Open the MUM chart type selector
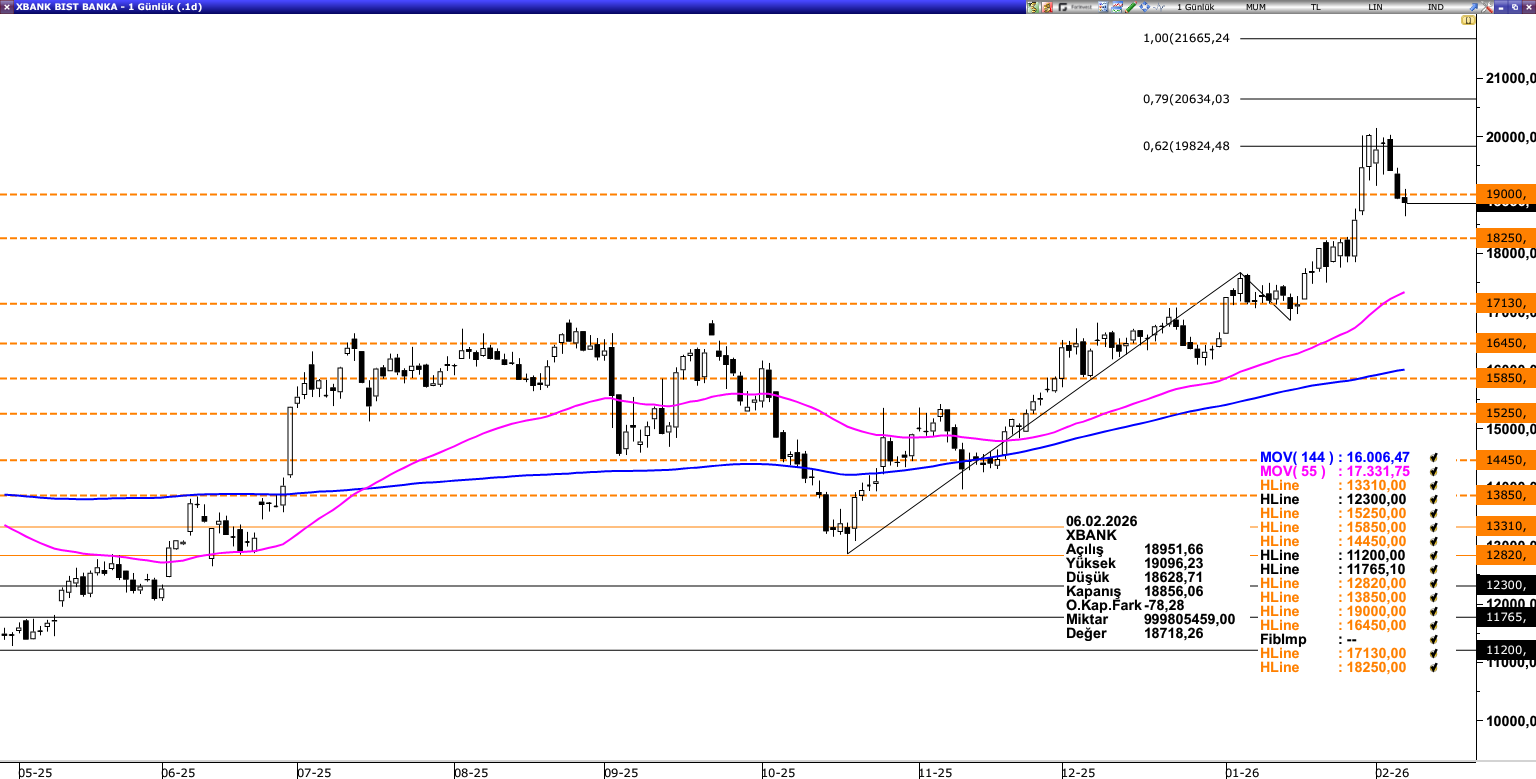 click(x=1256, y=7)
